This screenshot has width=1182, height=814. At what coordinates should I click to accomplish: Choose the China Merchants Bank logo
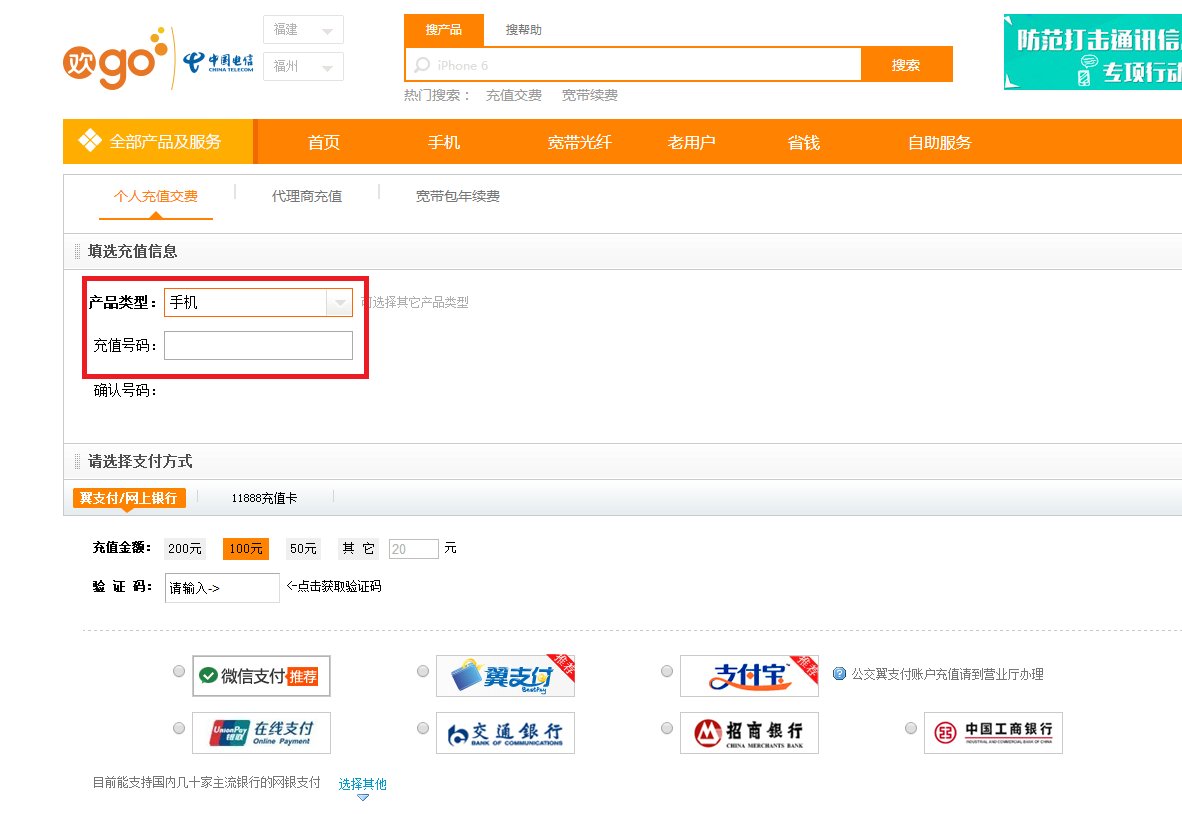(x=748, y=733)
